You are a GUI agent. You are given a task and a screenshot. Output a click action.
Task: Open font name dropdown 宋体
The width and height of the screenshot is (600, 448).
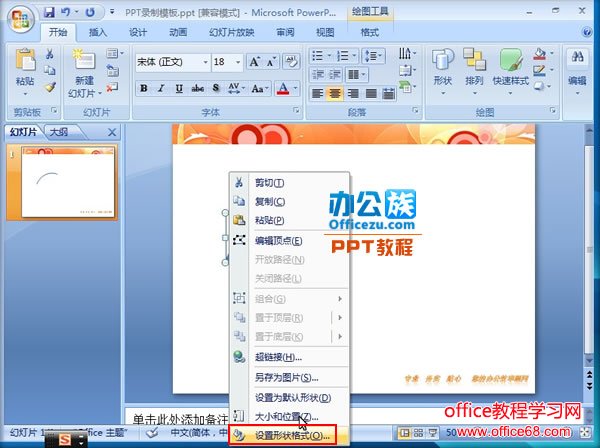tap(205, 62)
